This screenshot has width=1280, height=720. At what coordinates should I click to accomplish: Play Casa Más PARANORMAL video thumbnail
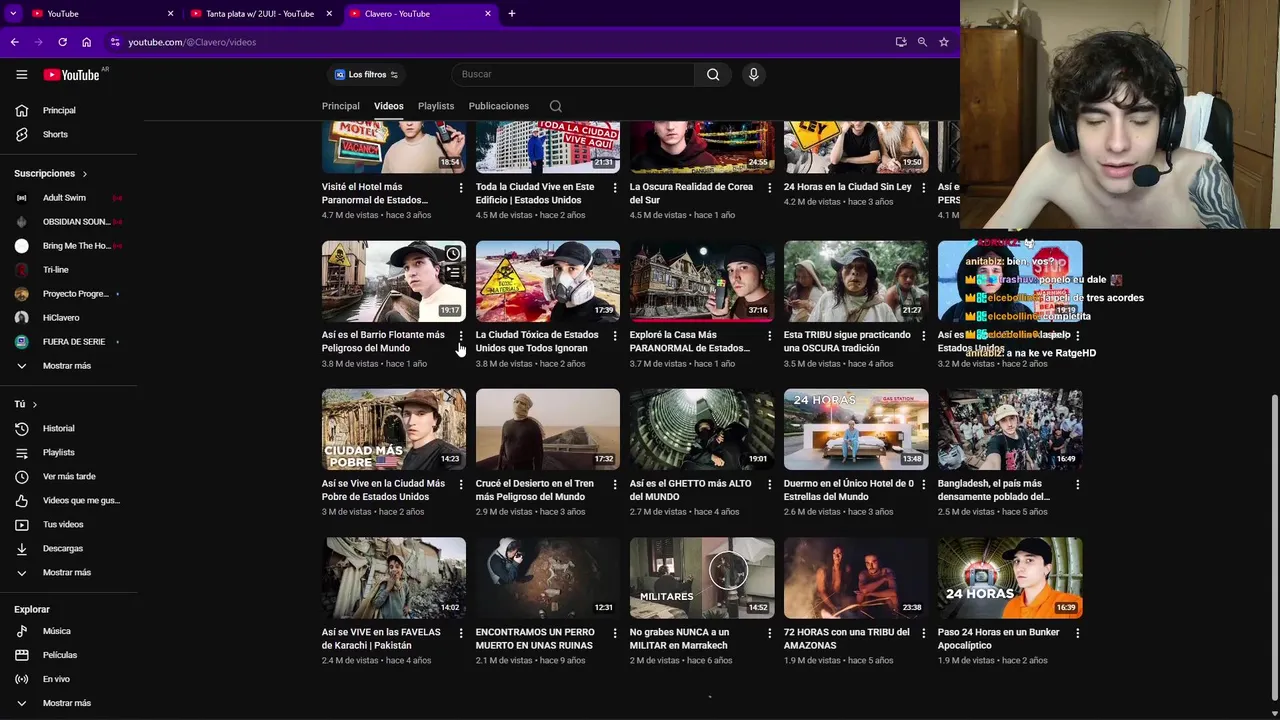[702, 281]
